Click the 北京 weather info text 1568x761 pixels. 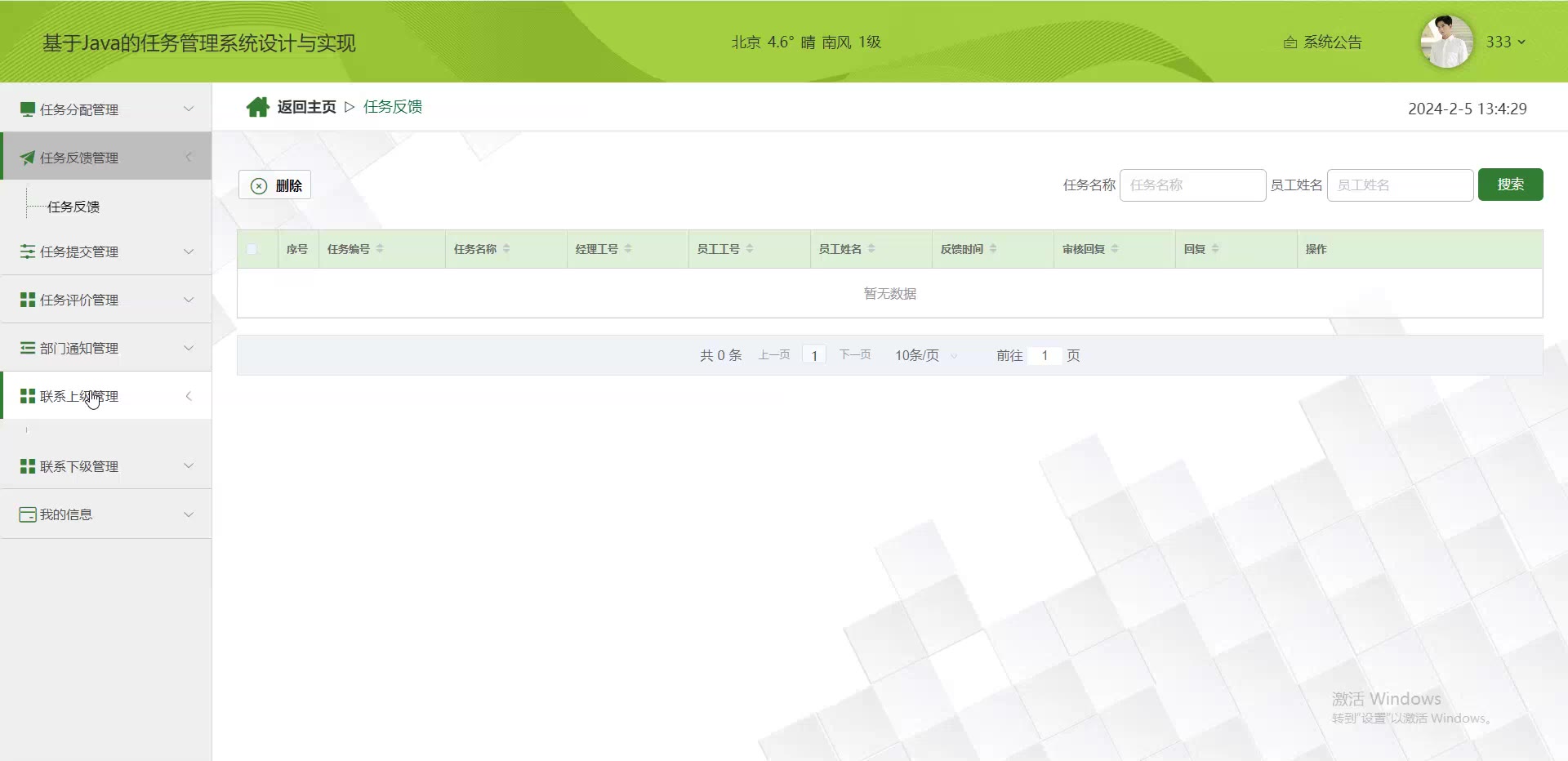point(806,42)
